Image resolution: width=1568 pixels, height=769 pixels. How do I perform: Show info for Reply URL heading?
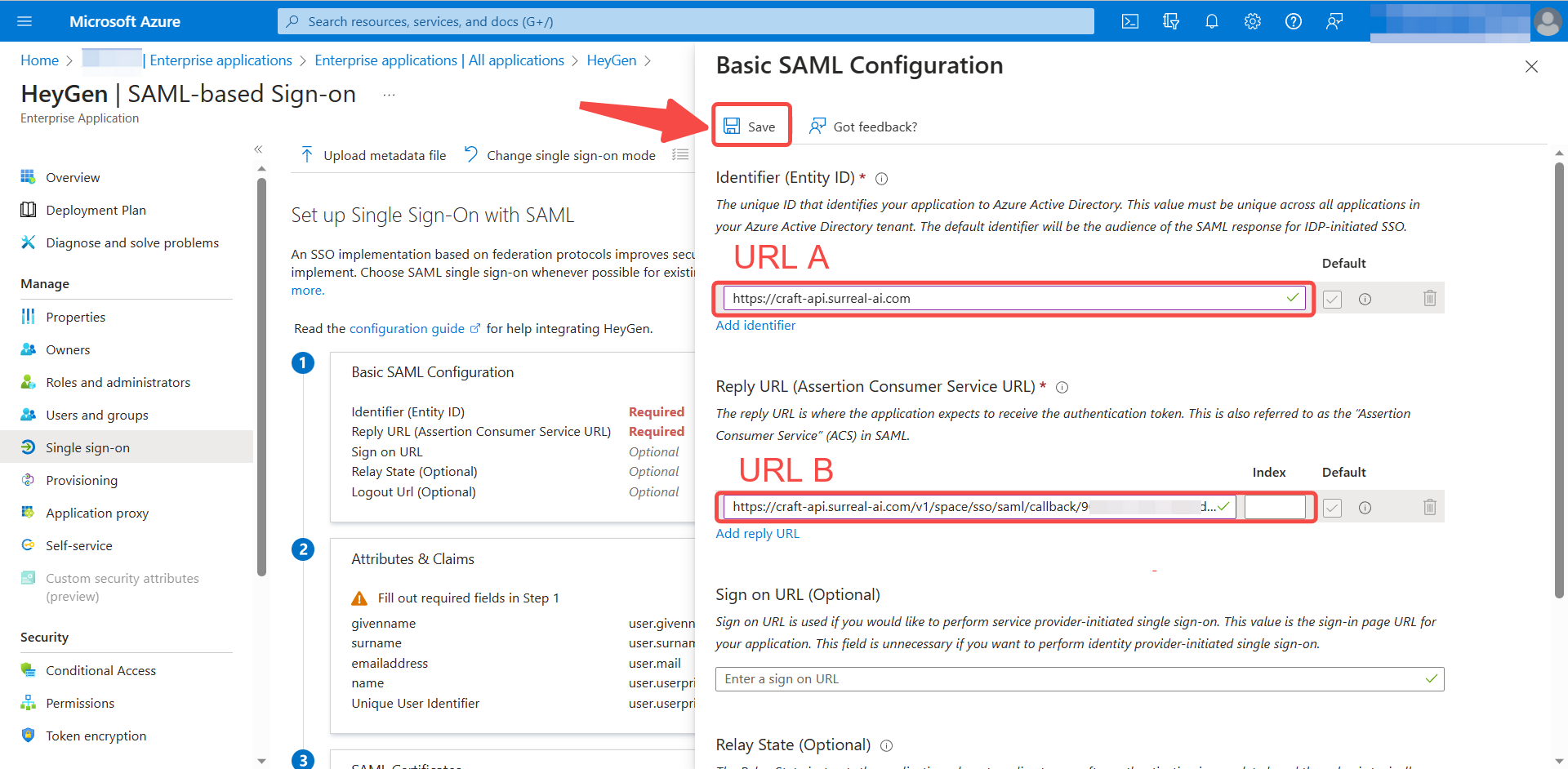point(1062,388)
